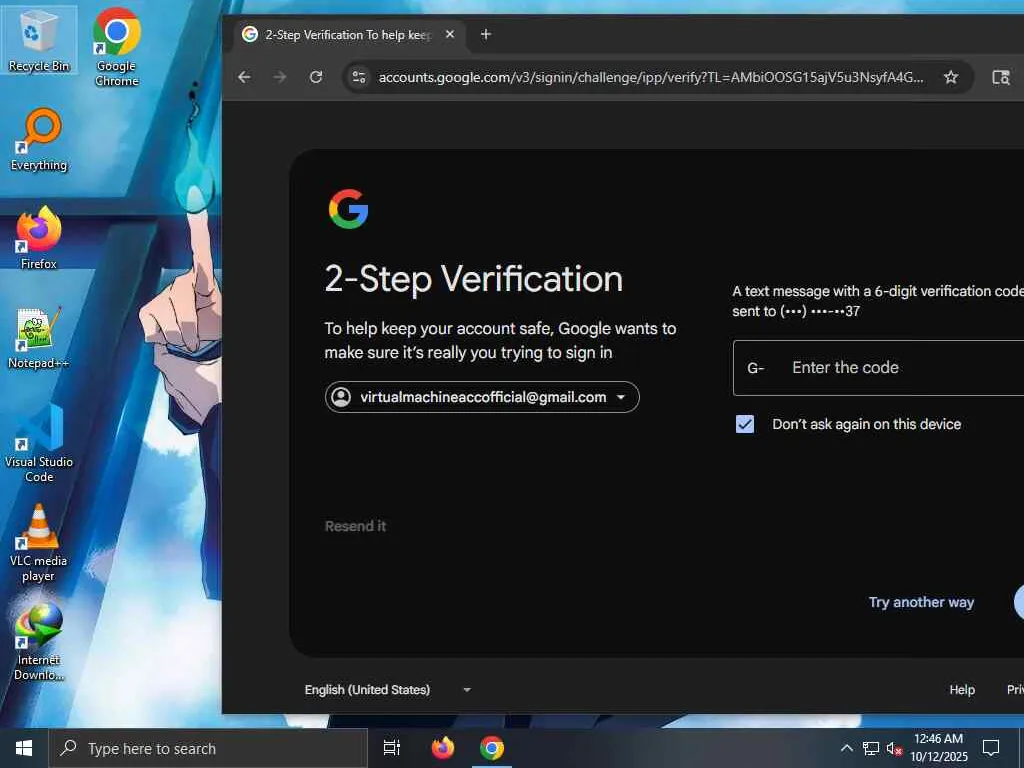Select the 2-Step Verification browser tab
Viewport: 1024px width, 768px height.
[x=349, y=35]
